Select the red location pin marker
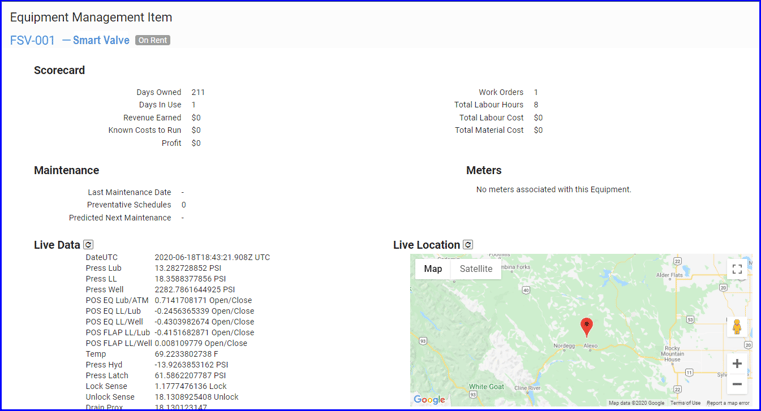 587,328
